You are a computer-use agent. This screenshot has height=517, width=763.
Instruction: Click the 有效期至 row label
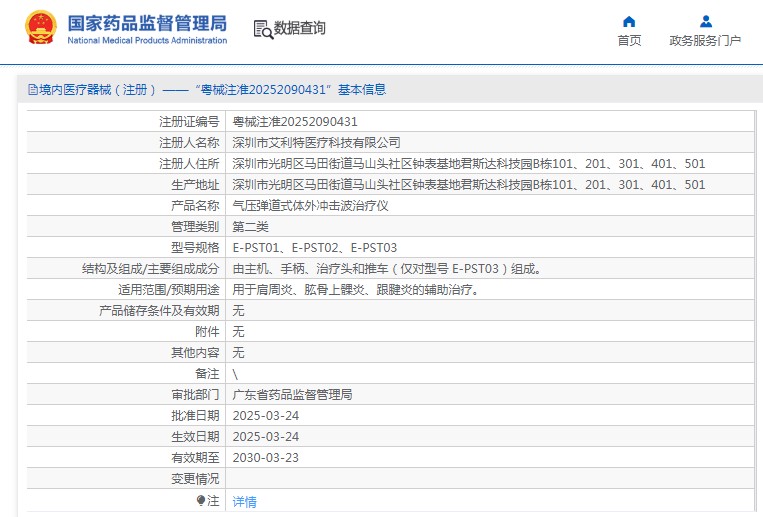(x=195, y=458)
